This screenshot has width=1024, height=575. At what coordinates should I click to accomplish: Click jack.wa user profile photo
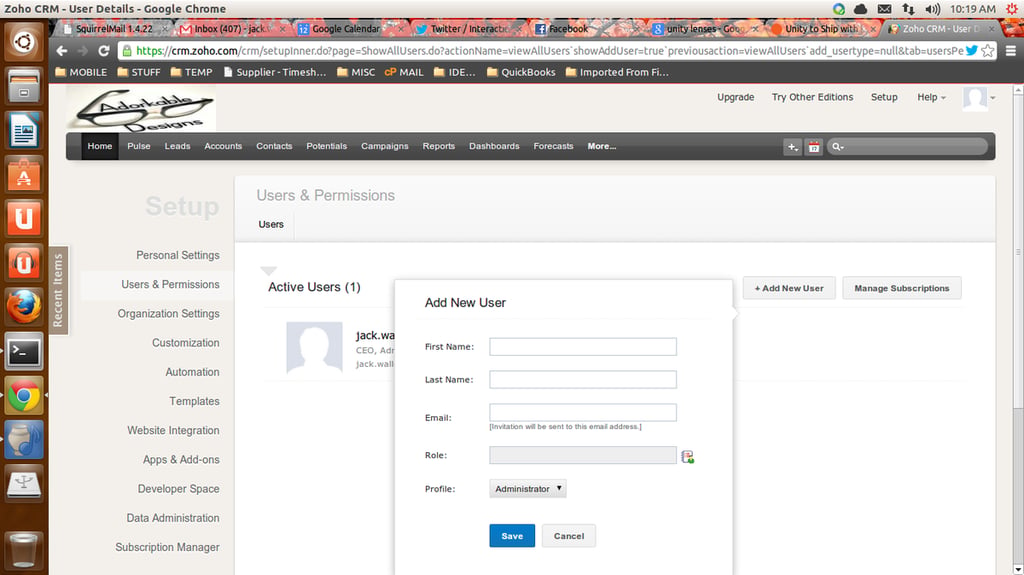[314, 348]
